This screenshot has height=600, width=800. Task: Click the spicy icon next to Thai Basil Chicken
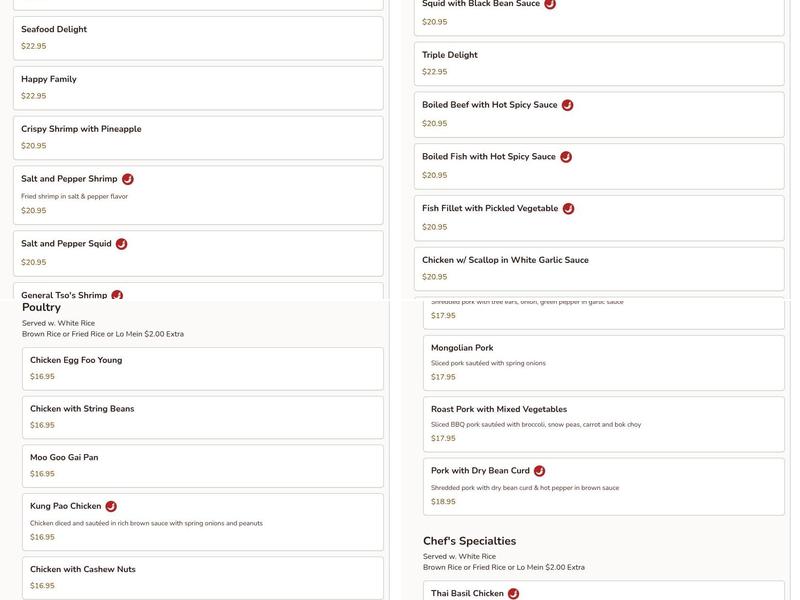point(514,593)
